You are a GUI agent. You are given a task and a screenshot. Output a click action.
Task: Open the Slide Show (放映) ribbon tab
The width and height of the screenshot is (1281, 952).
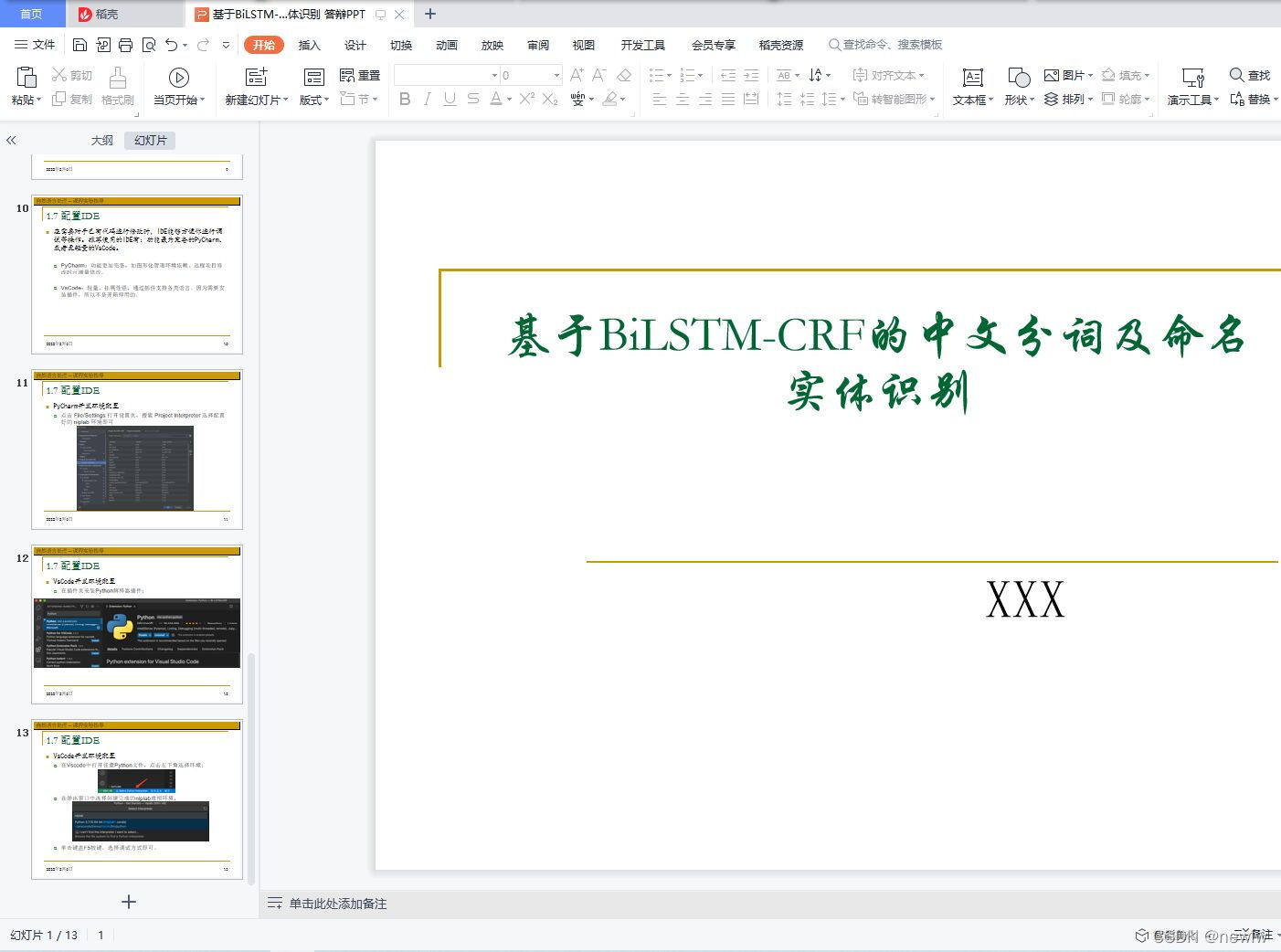pos(492,45)
